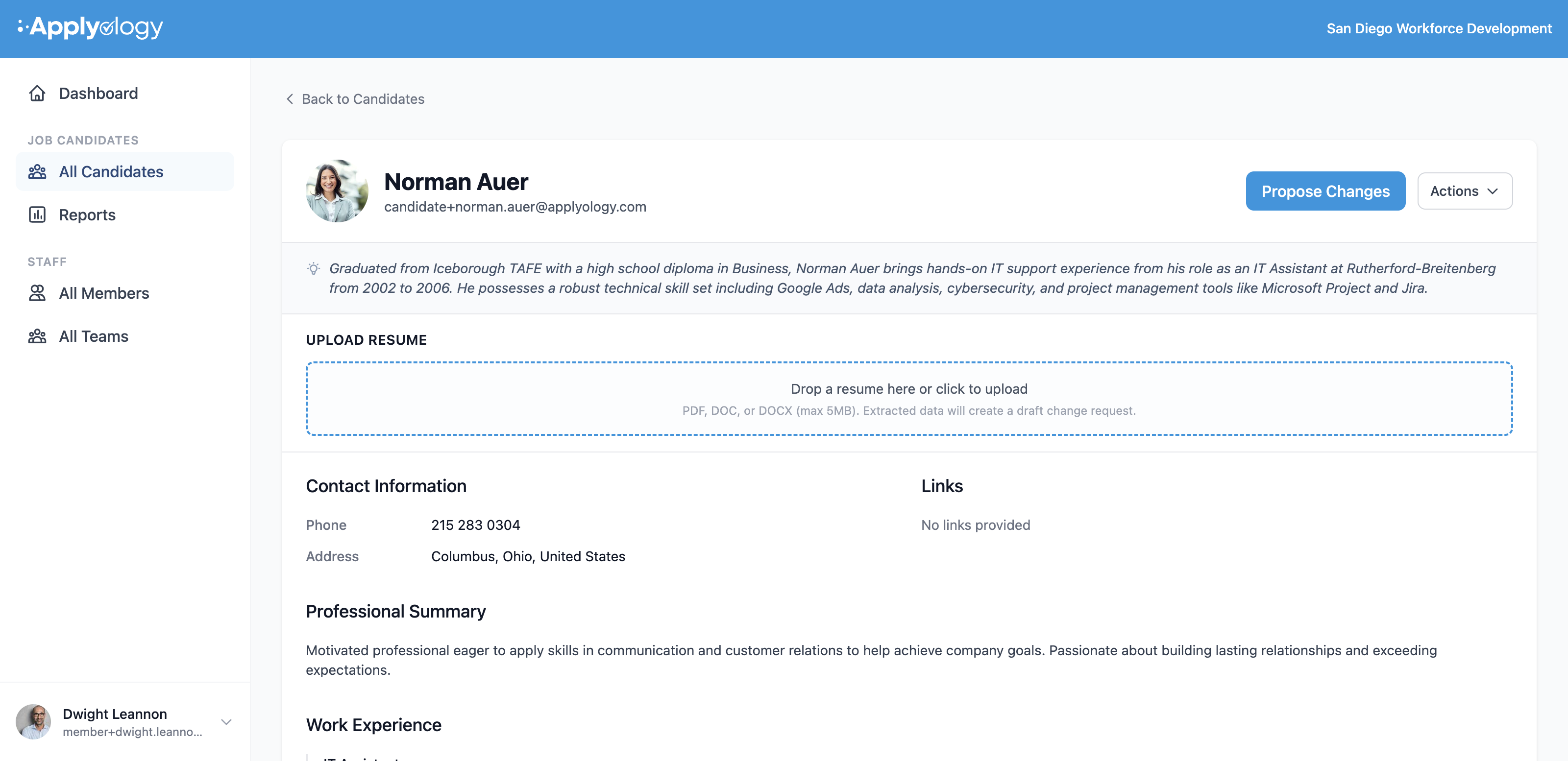
Task: Open Norman Auer's profile photo
Action: 337,191
